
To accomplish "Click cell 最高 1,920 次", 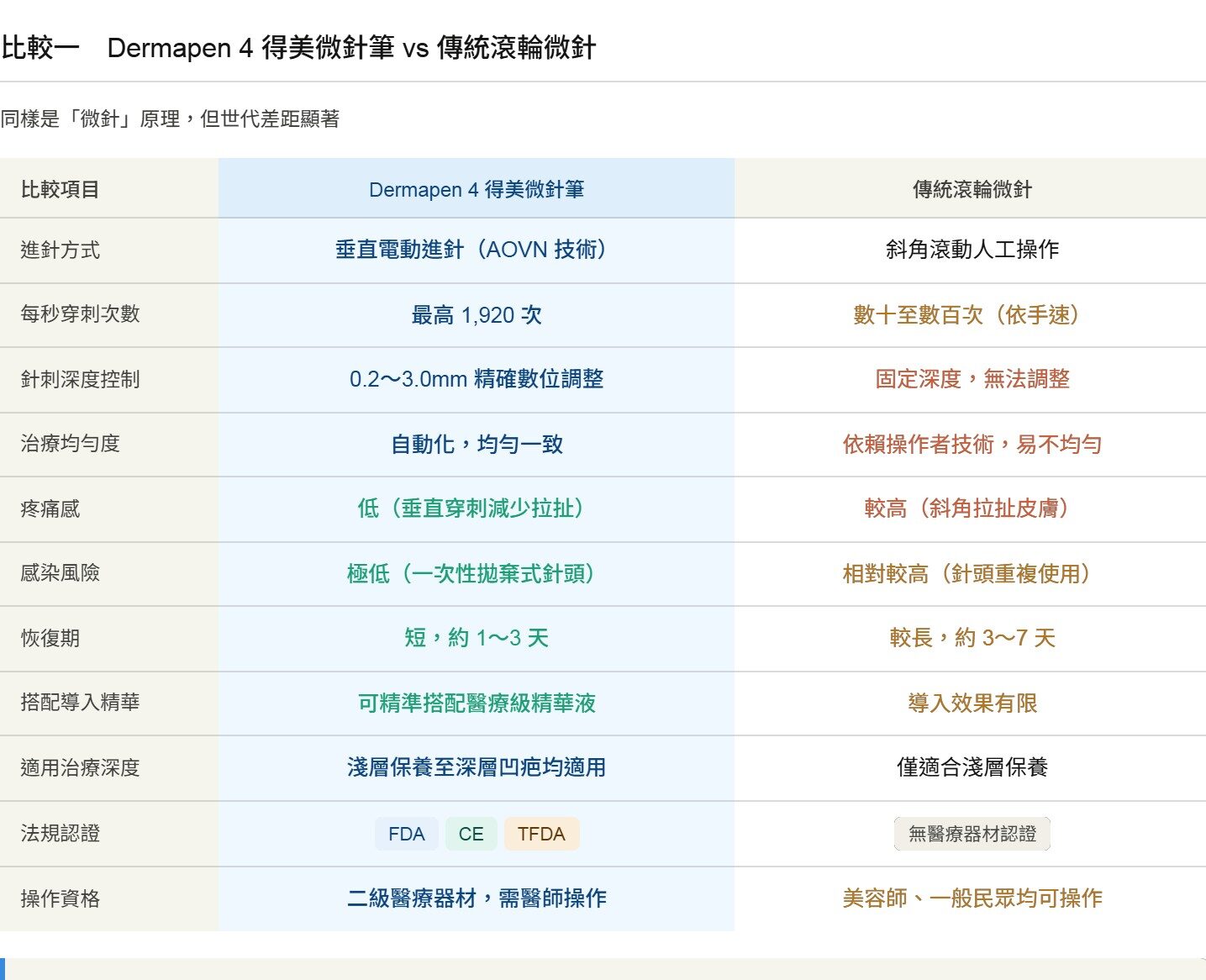I will click(477, 315).
